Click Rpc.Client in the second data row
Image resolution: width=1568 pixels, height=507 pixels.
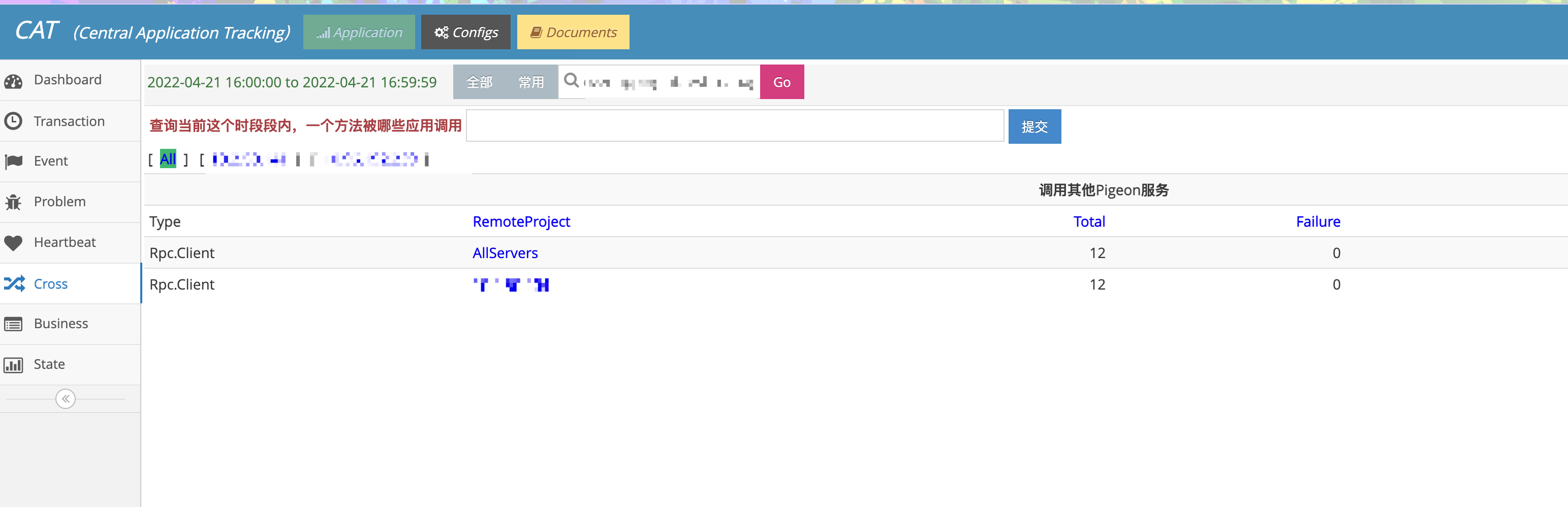click(182, 284)
